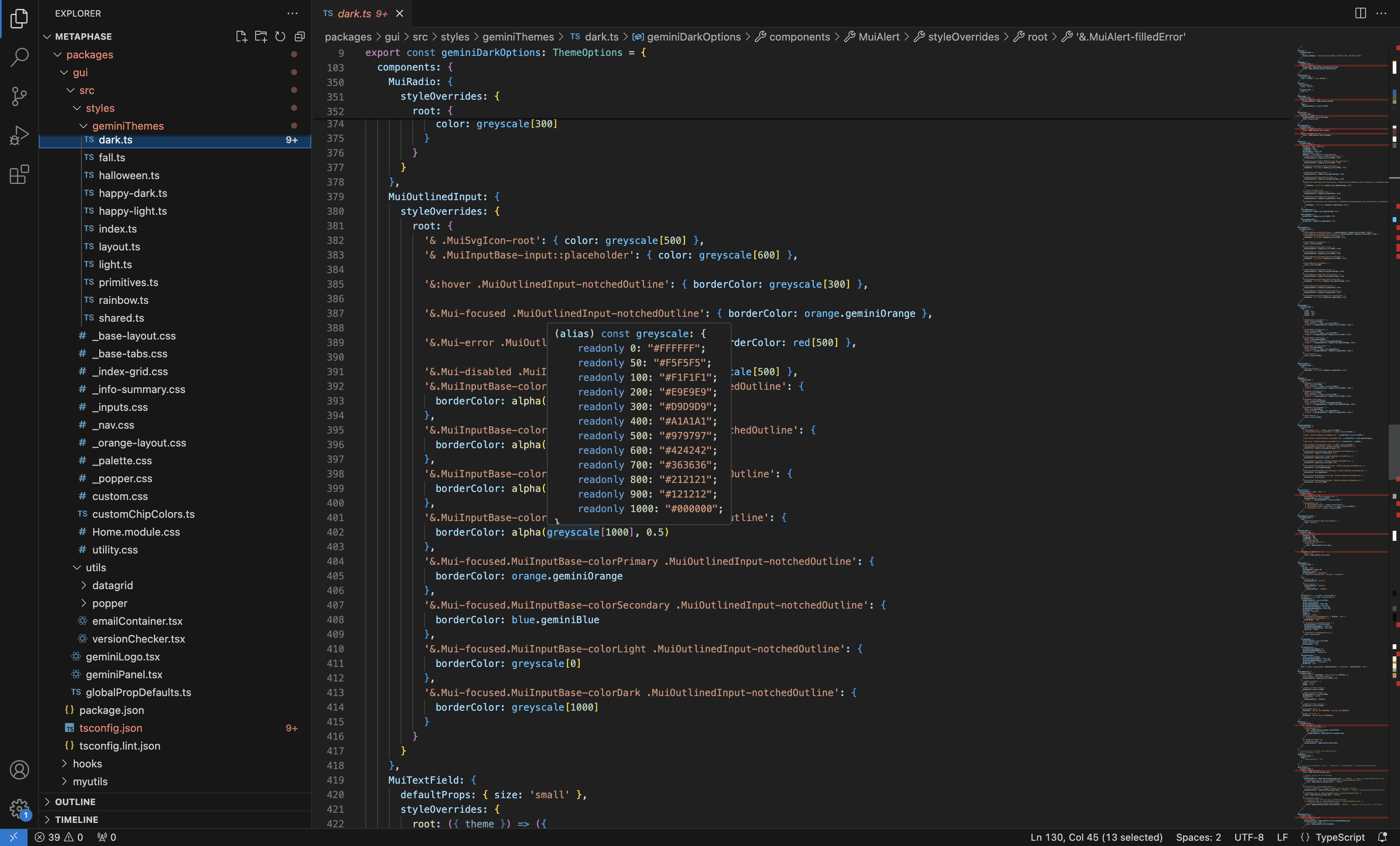Collapse all folders in Explorer

pos(299,36)
